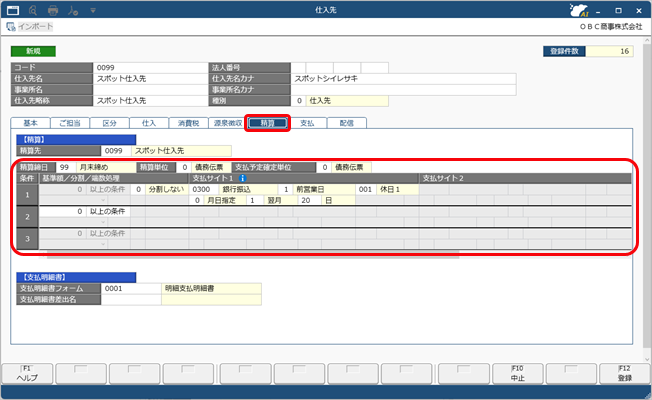Click the vertical scrollbar on right edge
652x400 pixels.
pos(647,195)
